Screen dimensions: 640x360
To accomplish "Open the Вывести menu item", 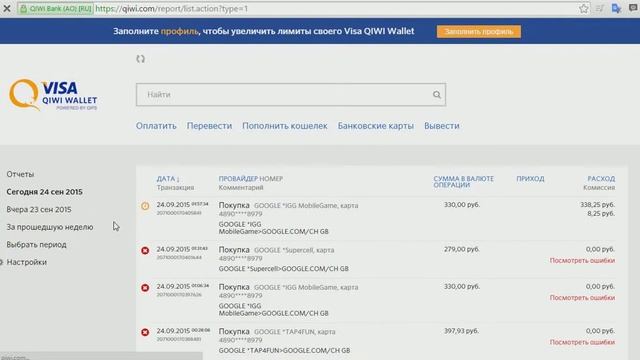I will point(442,126).
